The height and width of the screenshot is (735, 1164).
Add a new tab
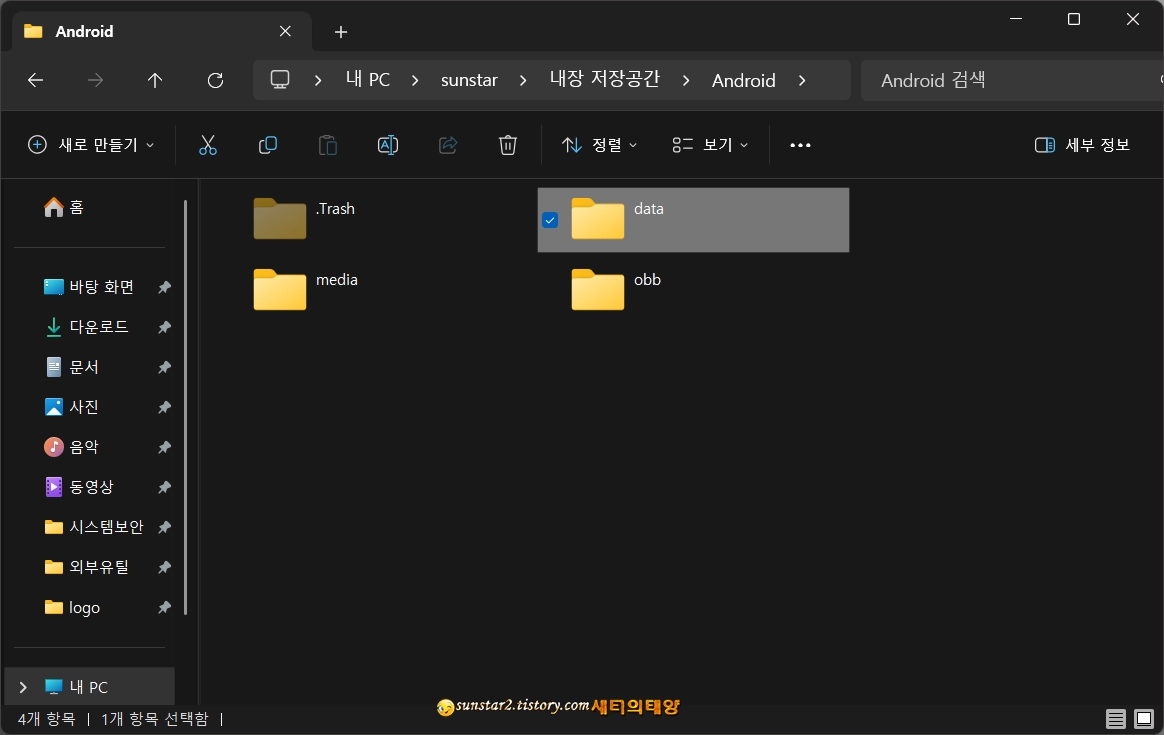[341, 32]
